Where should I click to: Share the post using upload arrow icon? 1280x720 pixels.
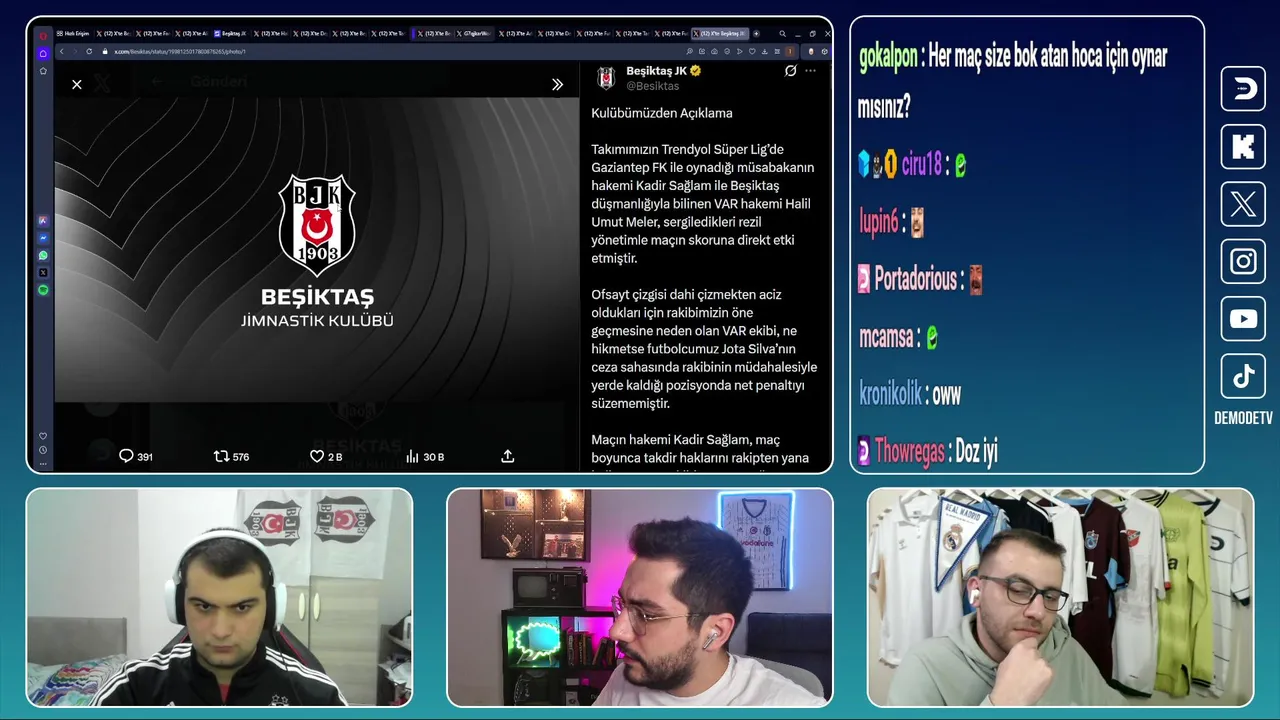tap(507, 456)
